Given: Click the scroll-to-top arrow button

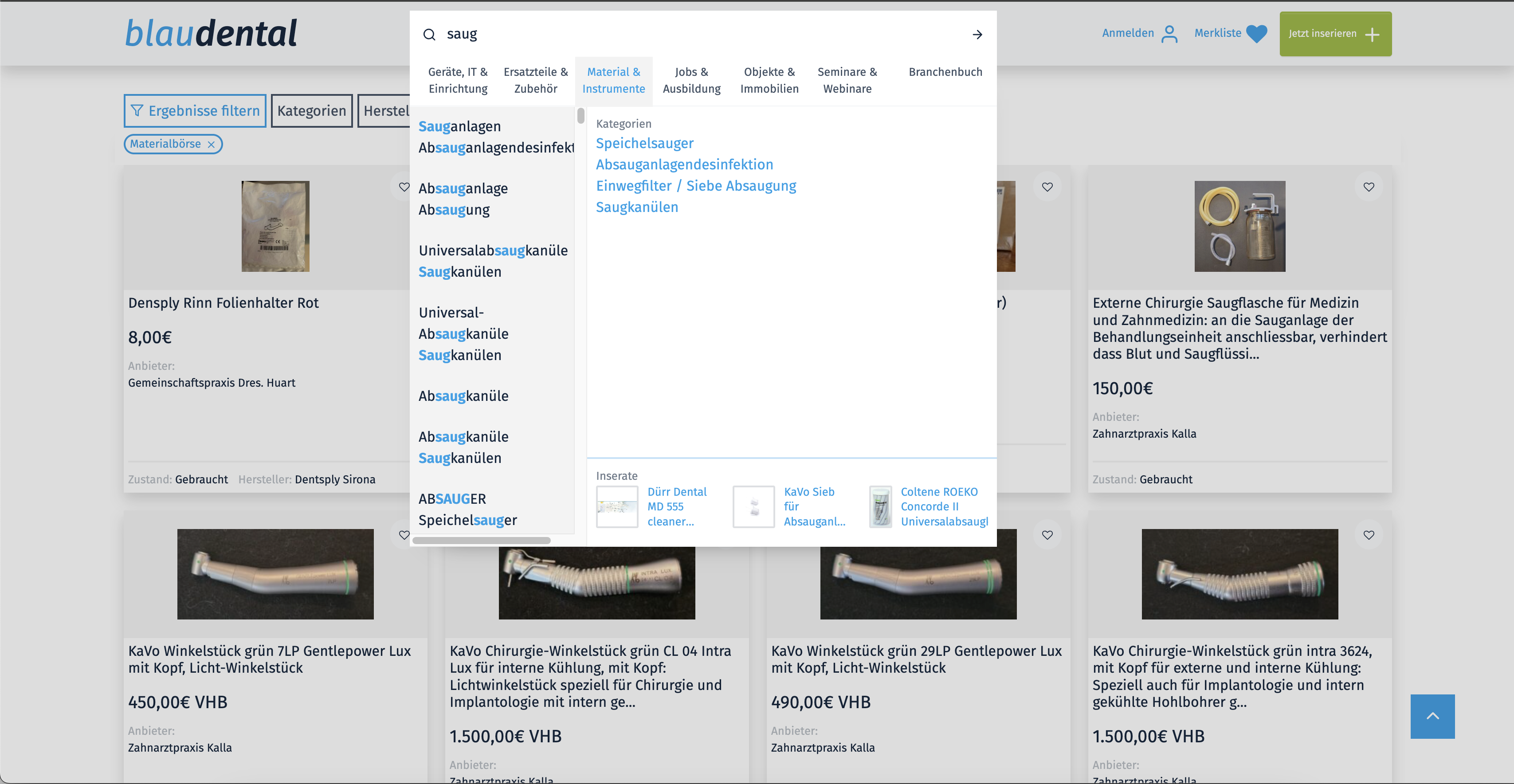Looking at the screenshot, I should pos(1432,717).
